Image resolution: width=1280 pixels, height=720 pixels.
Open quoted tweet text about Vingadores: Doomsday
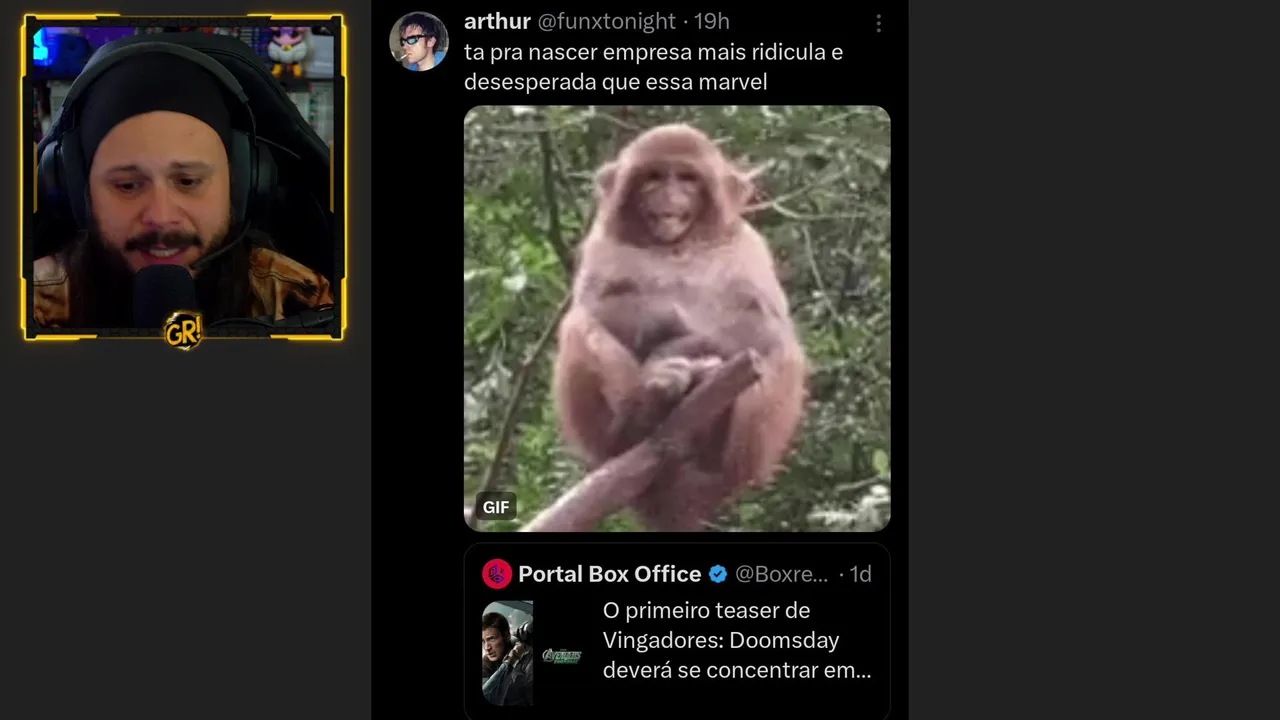pyautogui.click(x=737, y=640)
